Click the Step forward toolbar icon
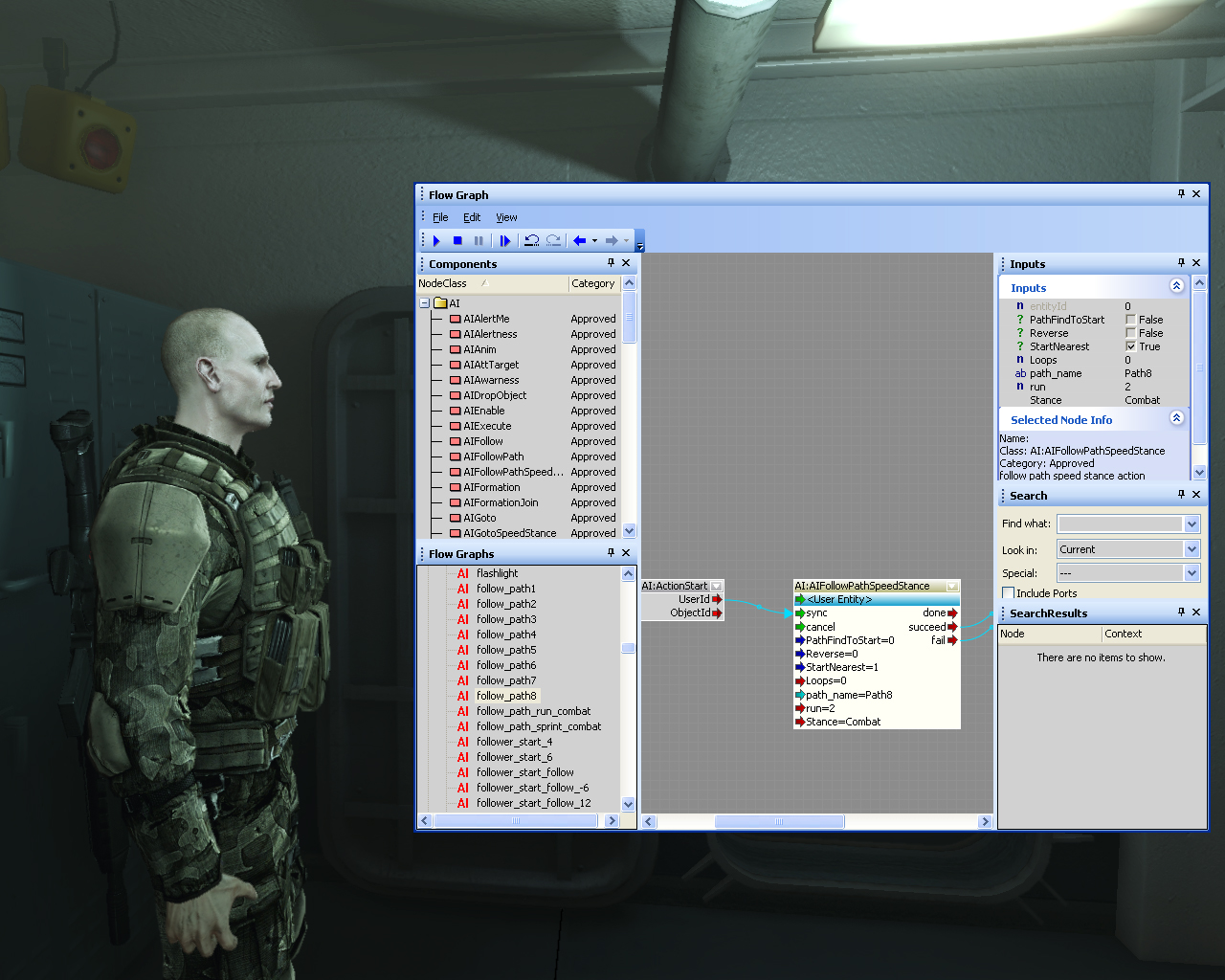This screenshot has height=980, width=1225. pyautogui.click(x=505, y=241)
